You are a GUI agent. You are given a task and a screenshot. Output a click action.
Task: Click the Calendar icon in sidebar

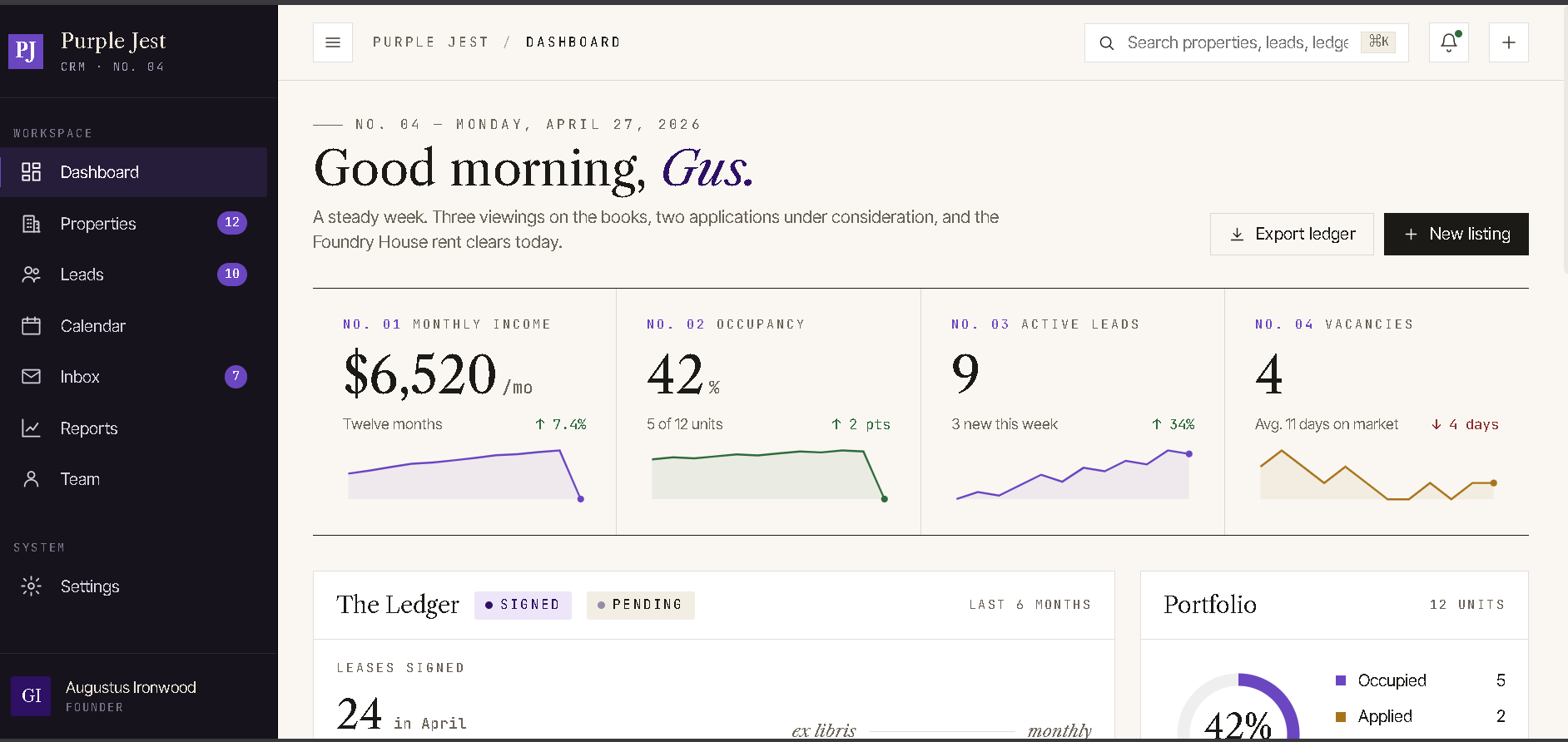click(x=31, y=326)
